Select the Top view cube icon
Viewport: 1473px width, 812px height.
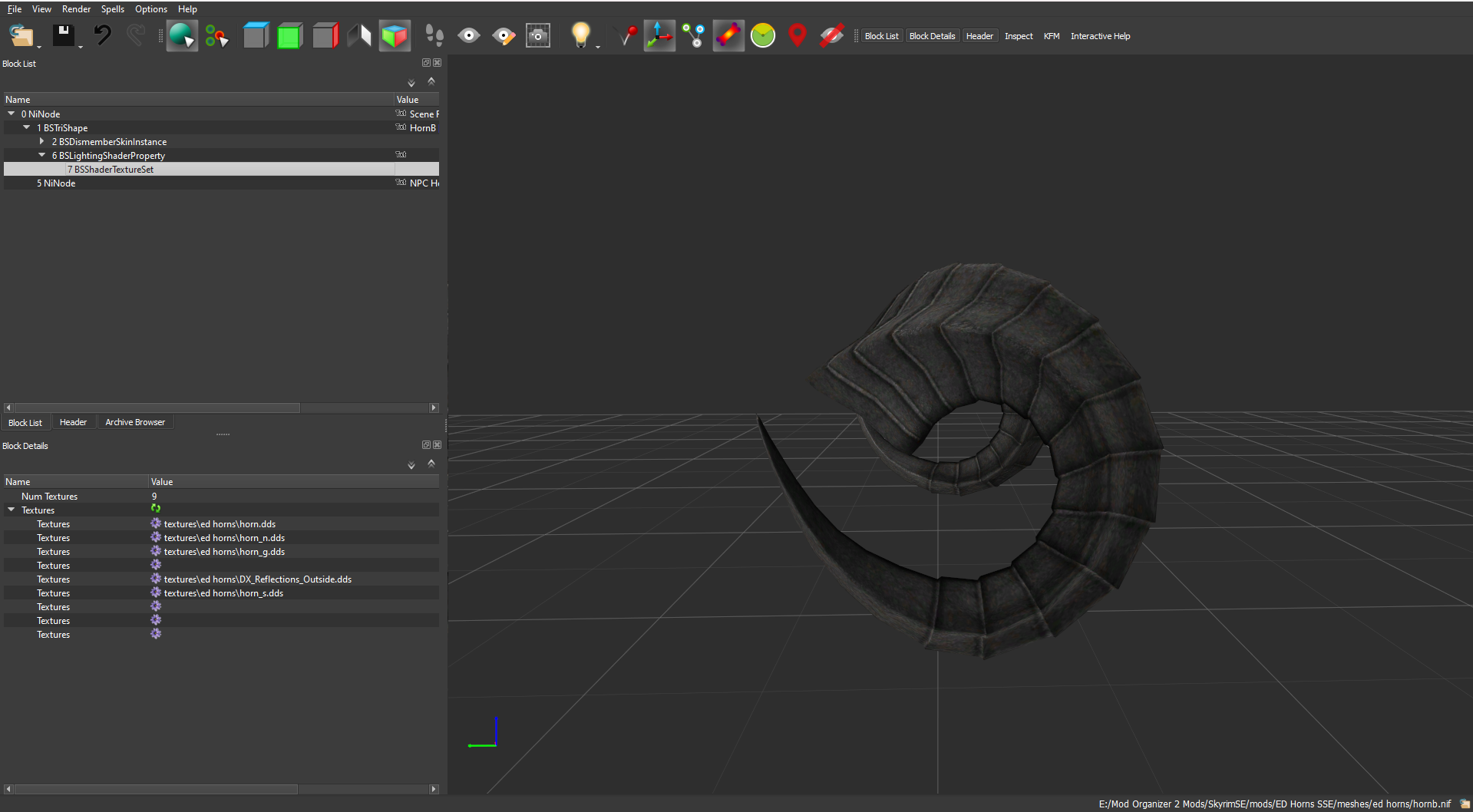(x=256, y=36)
